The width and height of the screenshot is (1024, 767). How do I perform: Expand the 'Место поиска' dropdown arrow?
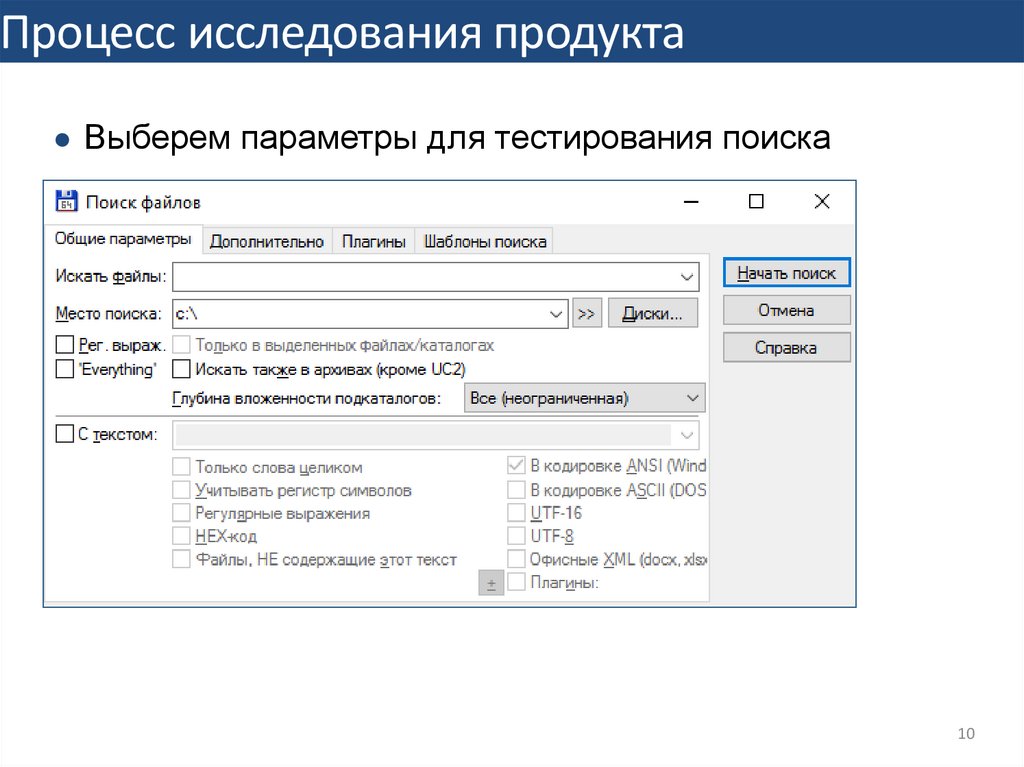click(x=556, y=314)
